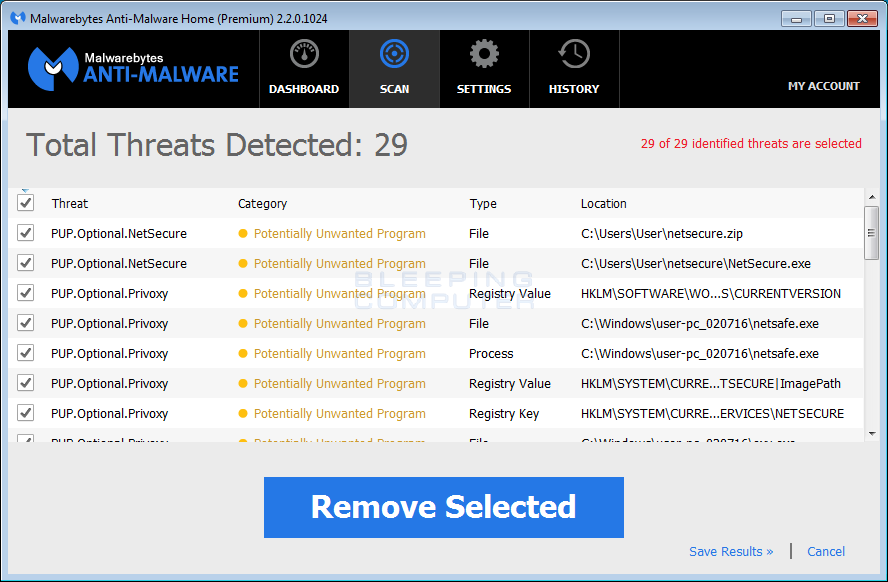Sort by the Category column header
This screenshot has height=582, width=888.
(262, 203)
